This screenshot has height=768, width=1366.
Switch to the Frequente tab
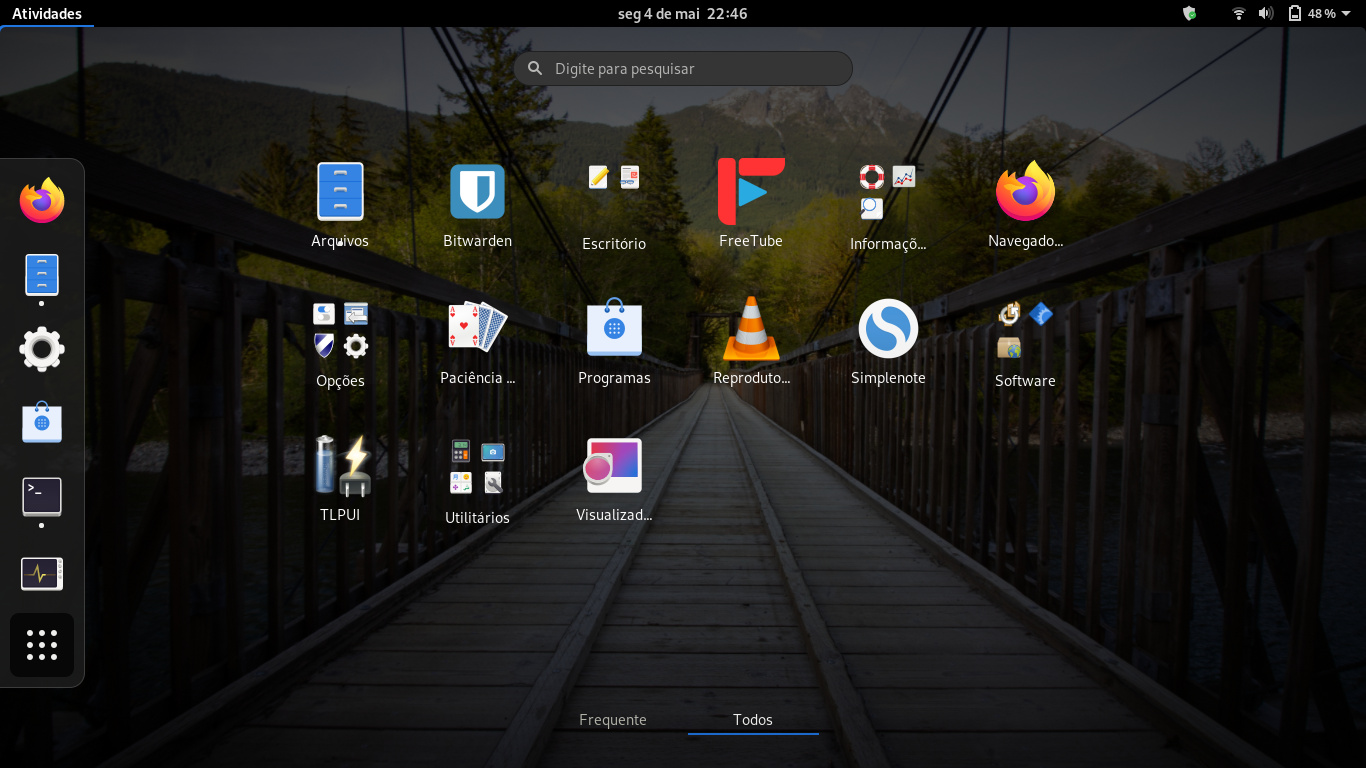point(613,720)
